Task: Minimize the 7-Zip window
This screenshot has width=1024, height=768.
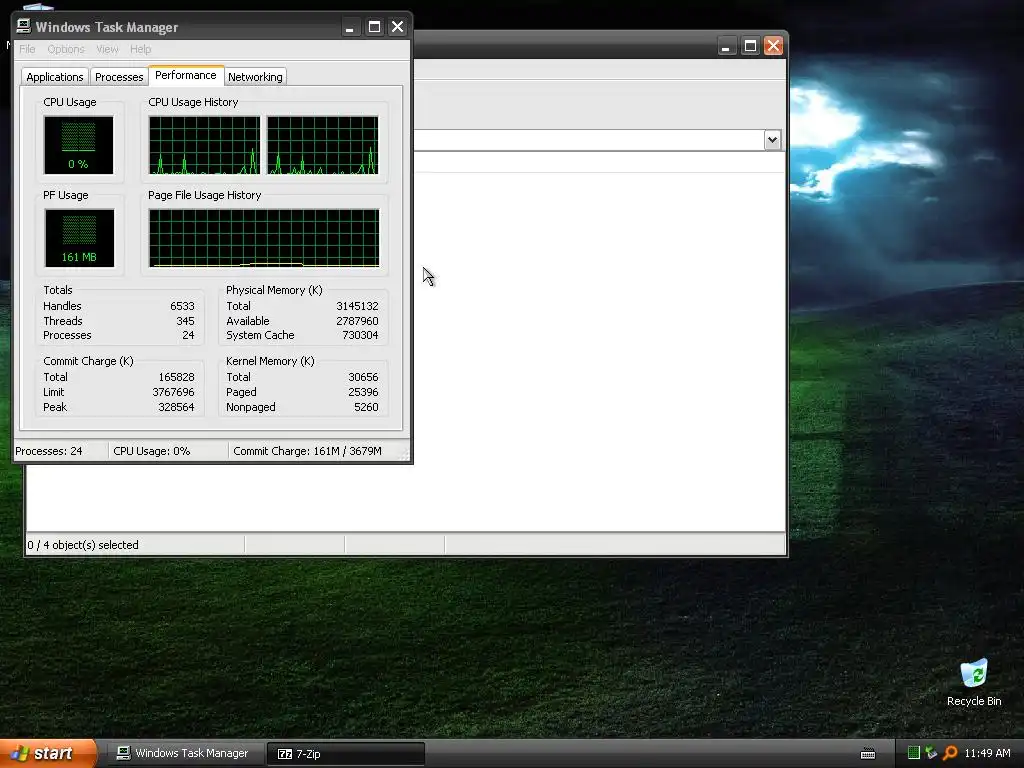Action: pos(726,46)
